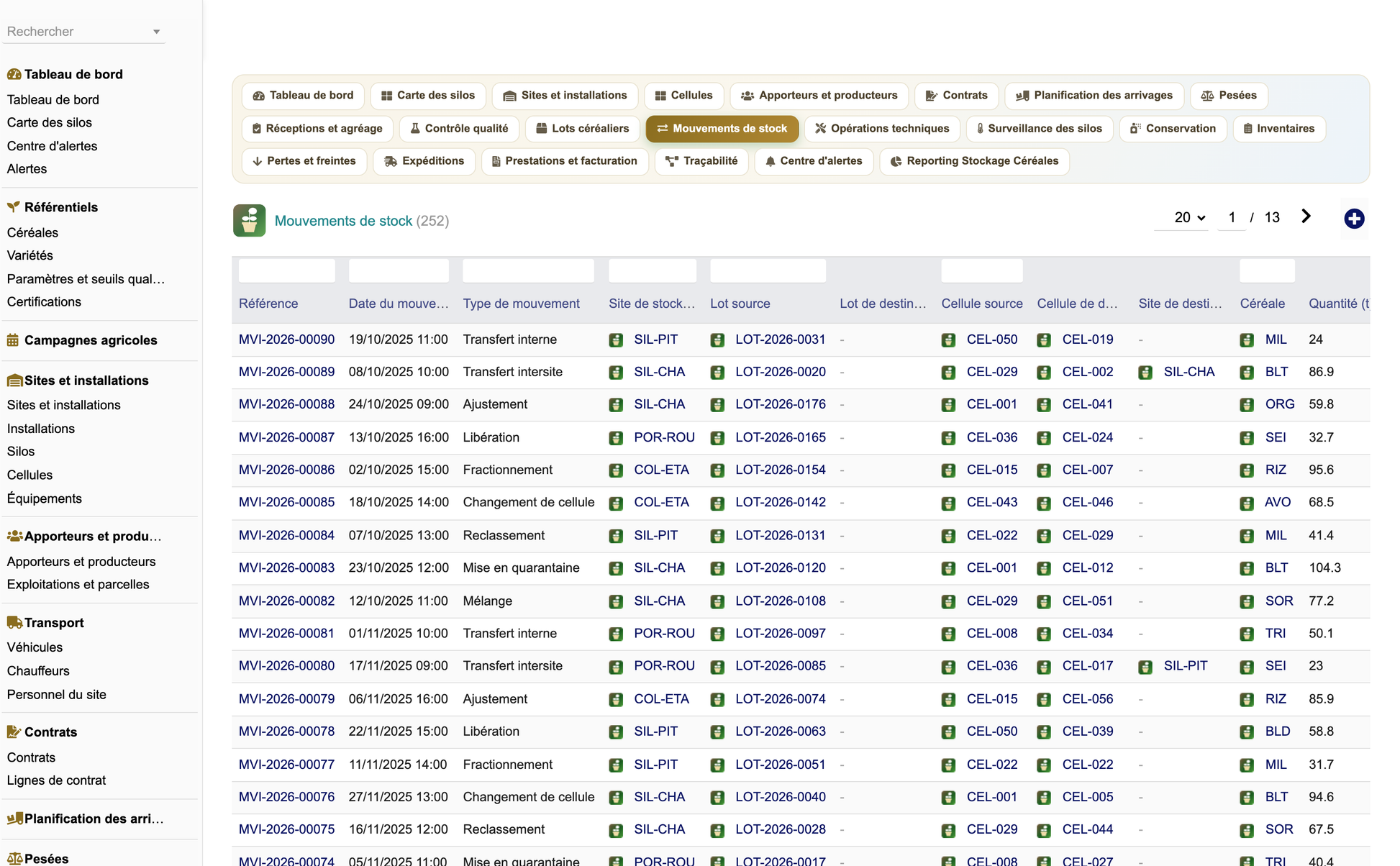
Task: Click the Type de mouvement filter field
Action: tap(528, 271)
